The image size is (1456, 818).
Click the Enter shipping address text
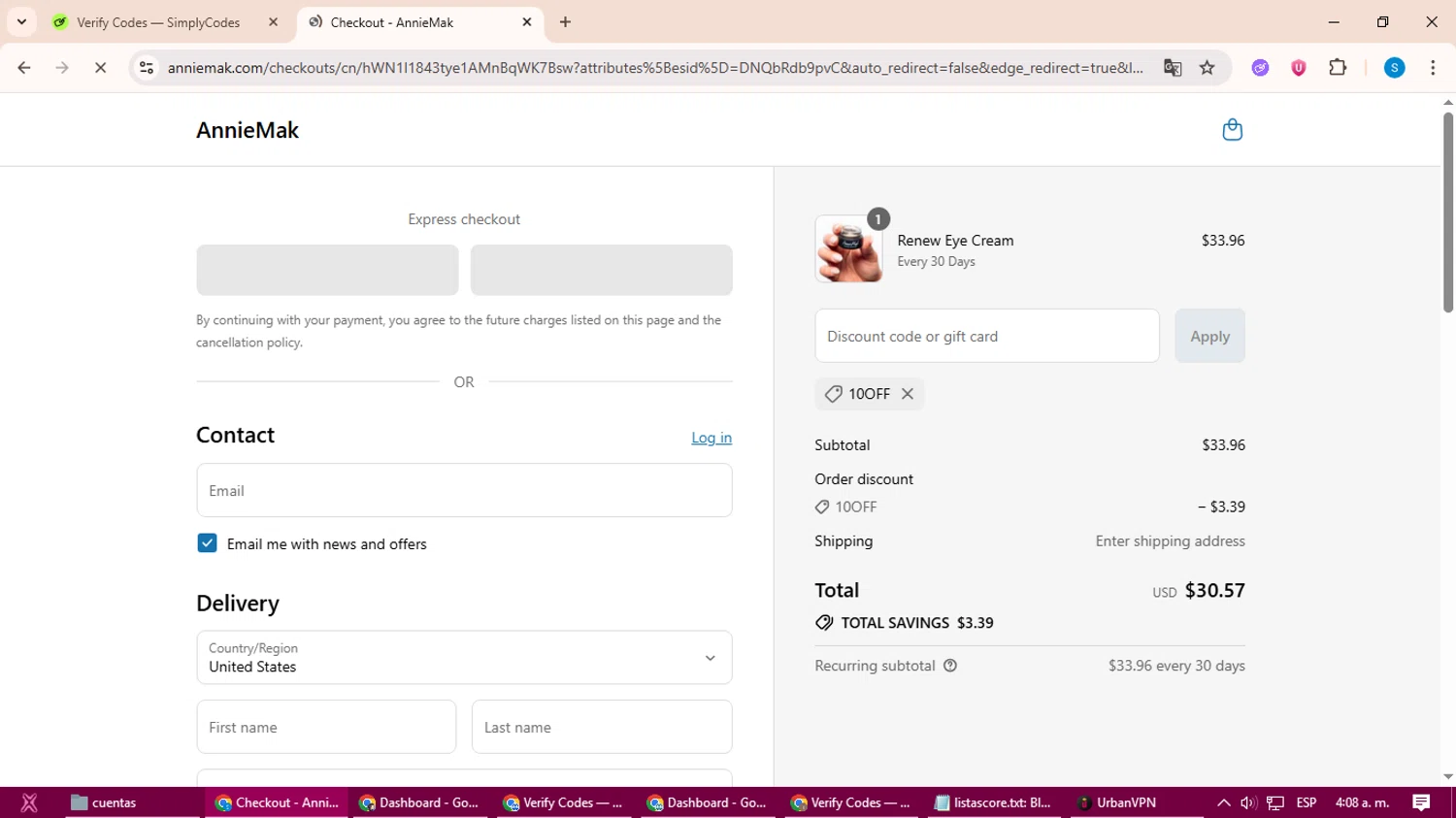point(1171,541)
